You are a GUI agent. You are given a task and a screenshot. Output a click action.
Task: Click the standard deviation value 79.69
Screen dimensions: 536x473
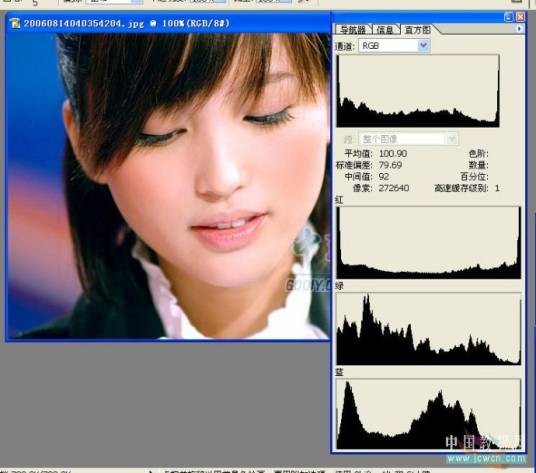click(x=390, y=165)
